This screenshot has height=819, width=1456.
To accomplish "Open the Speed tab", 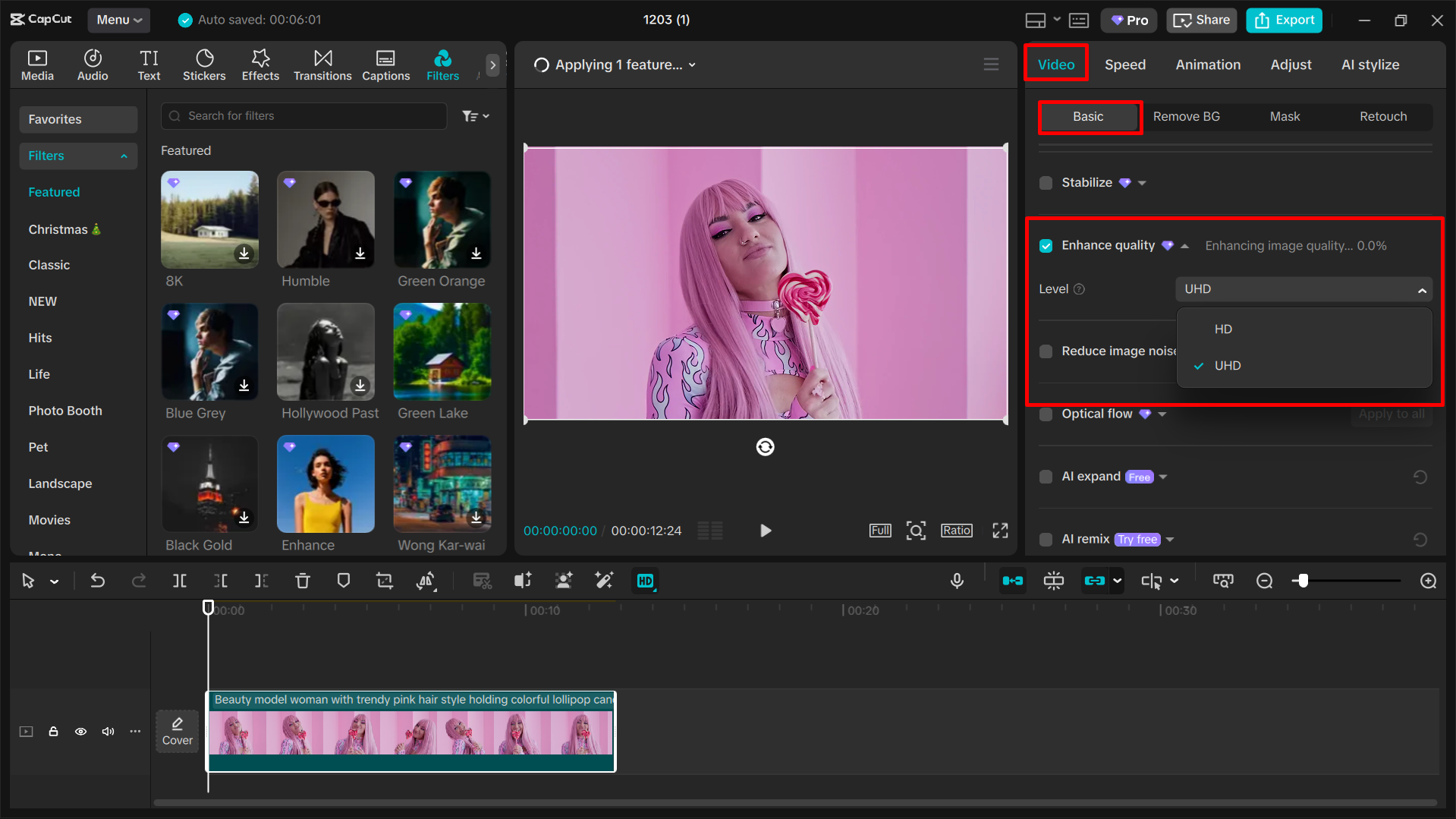I will (1124, 65).
